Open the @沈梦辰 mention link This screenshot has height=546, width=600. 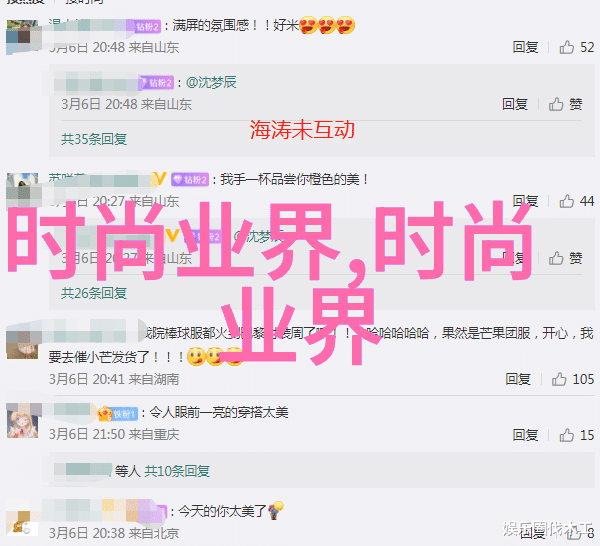[211, 82]
